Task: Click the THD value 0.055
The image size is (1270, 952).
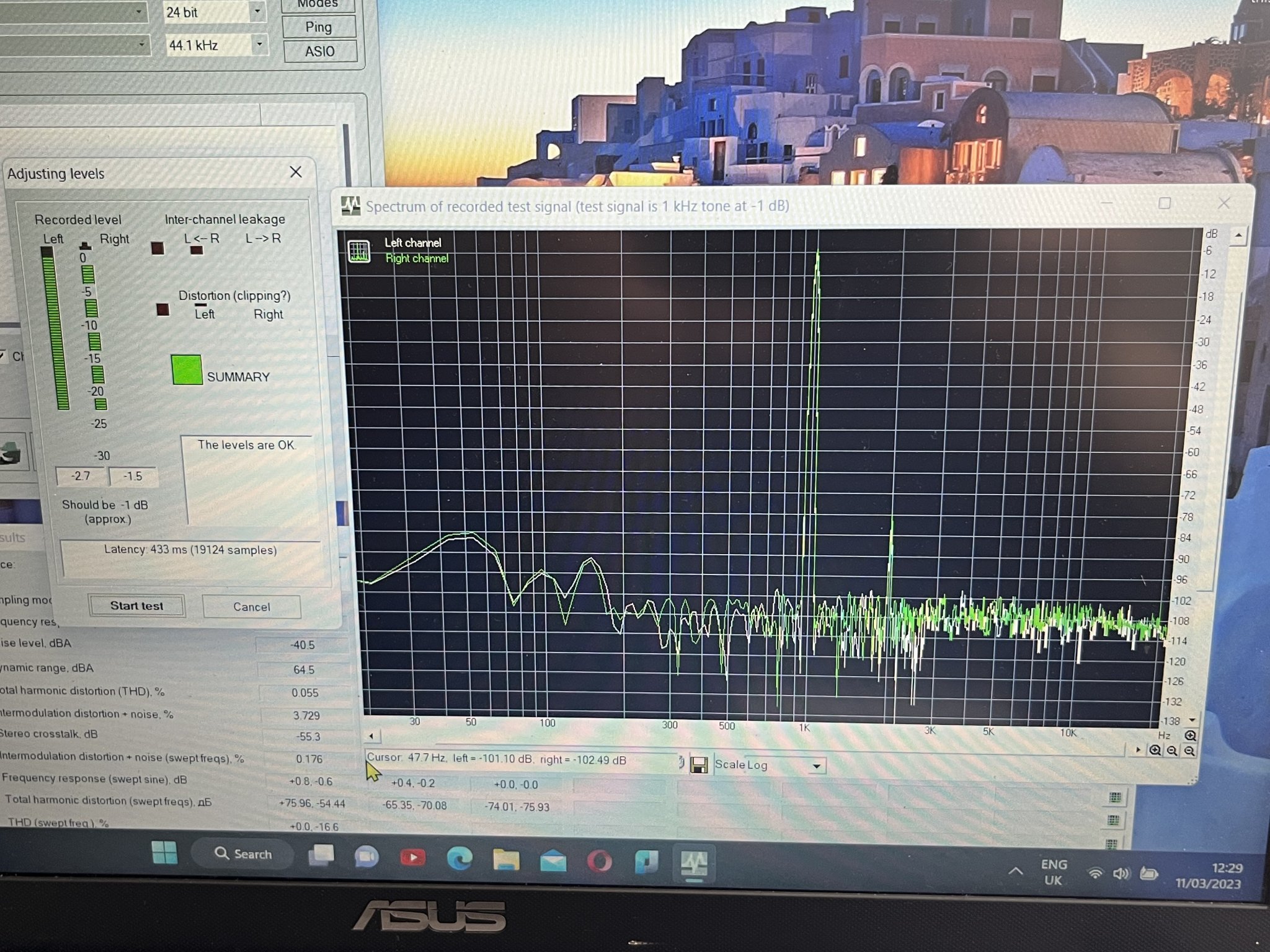Action: coord(305,693)
